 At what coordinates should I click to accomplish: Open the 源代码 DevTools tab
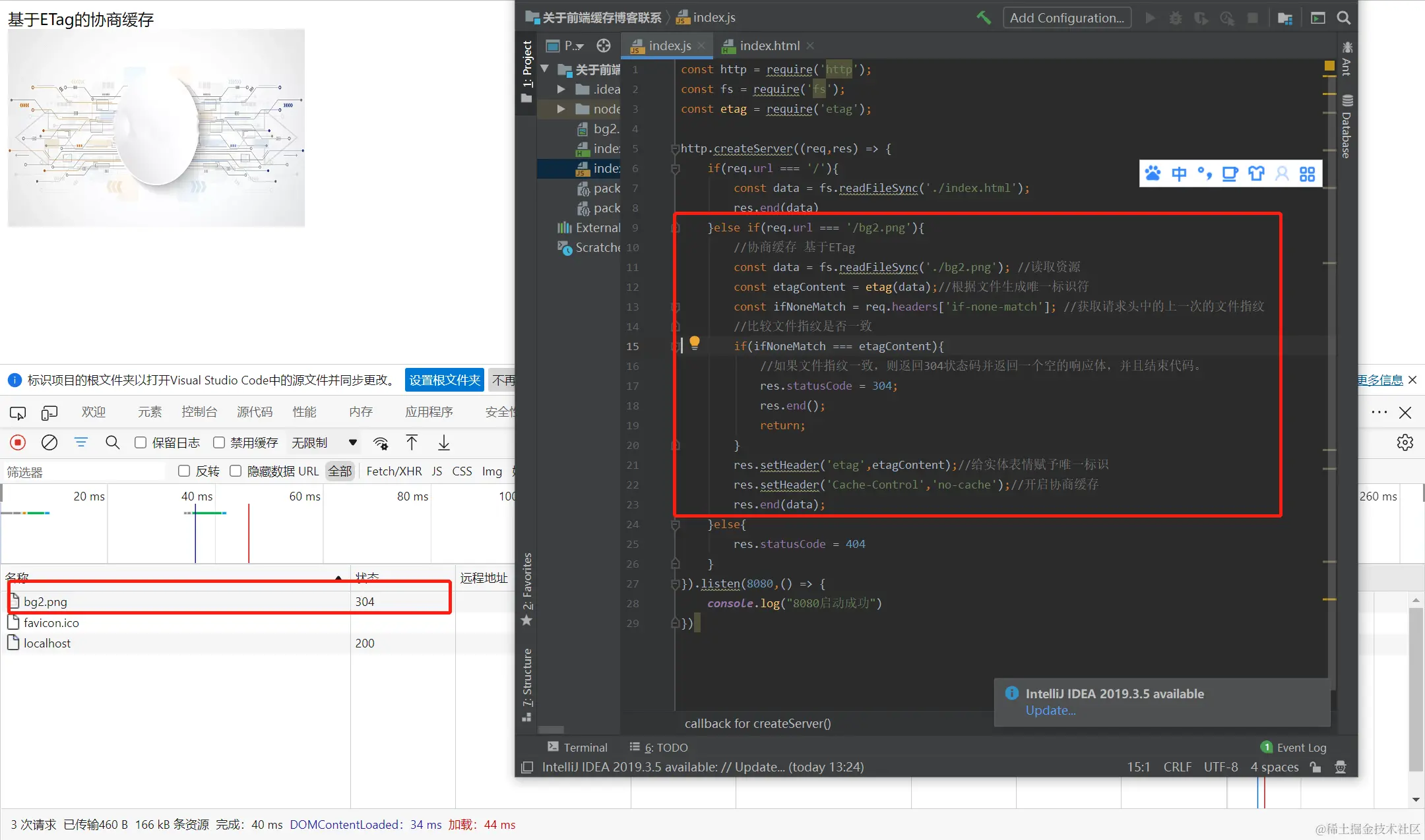coord(255,412)
